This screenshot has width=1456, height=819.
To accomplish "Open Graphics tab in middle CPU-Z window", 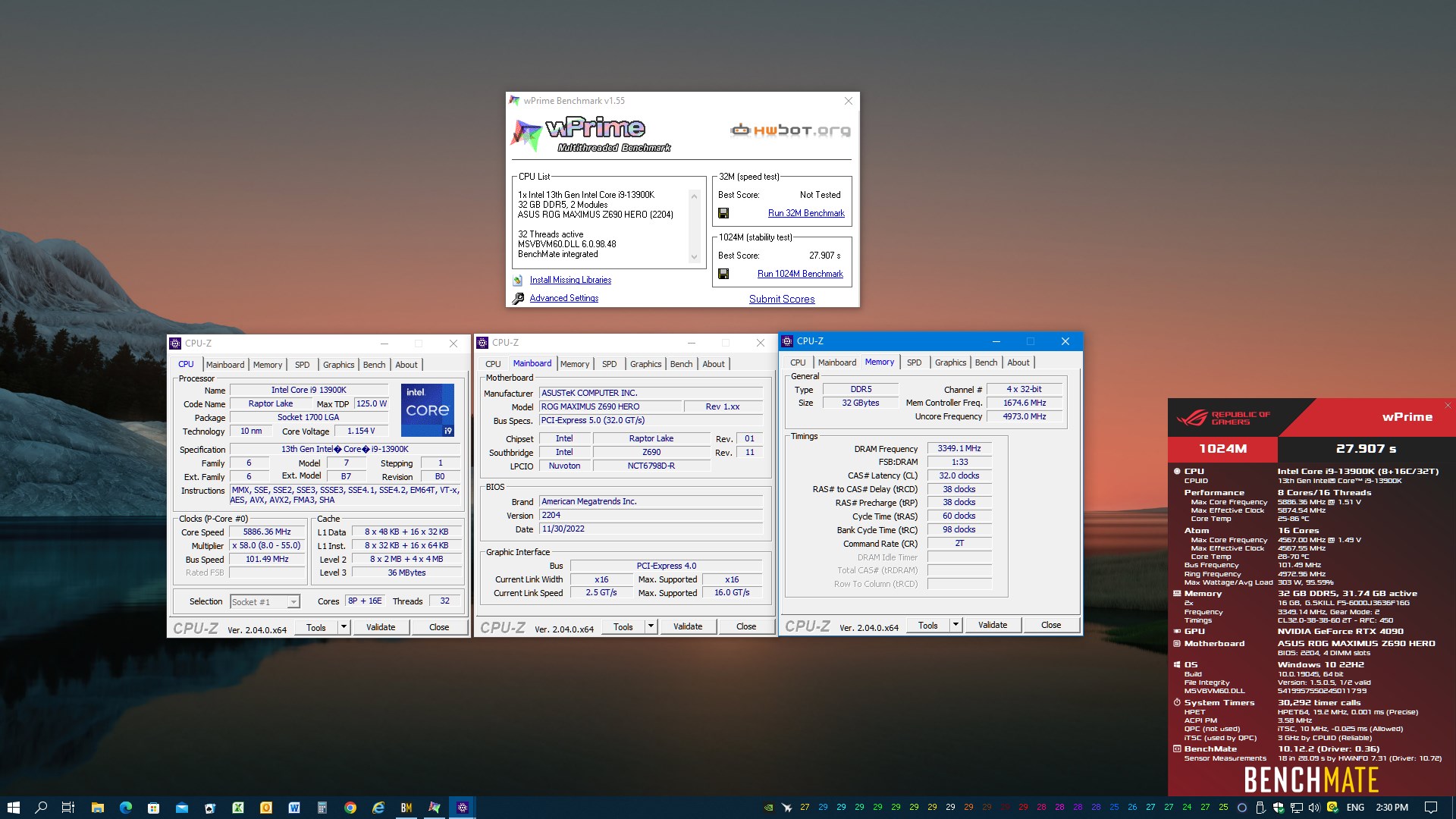I will (645, 364).
